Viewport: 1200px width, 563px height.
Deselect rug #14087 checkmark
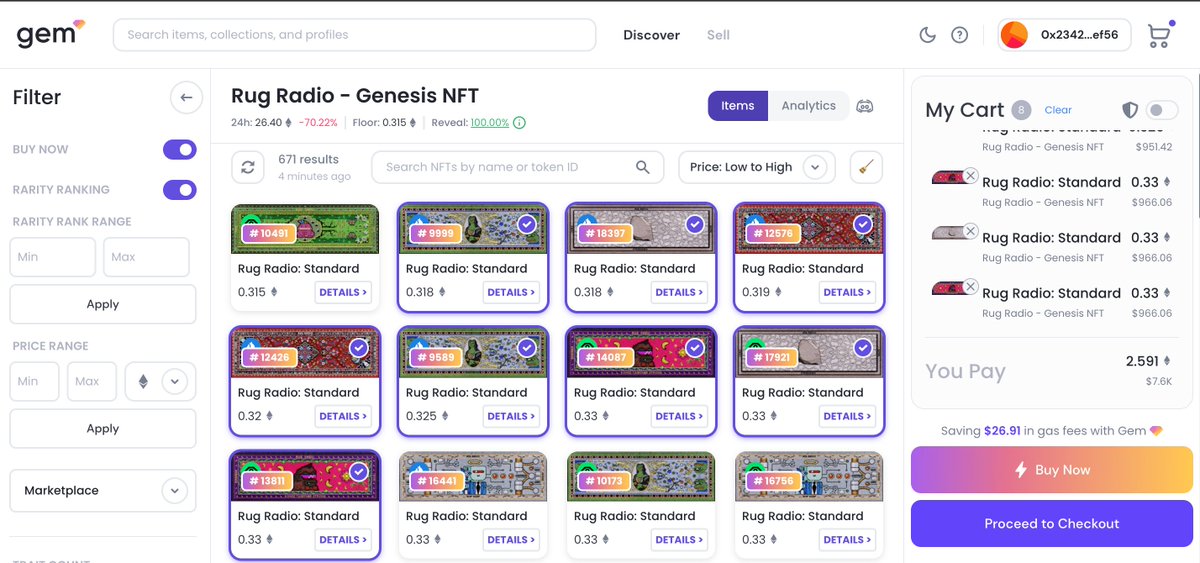695,348
